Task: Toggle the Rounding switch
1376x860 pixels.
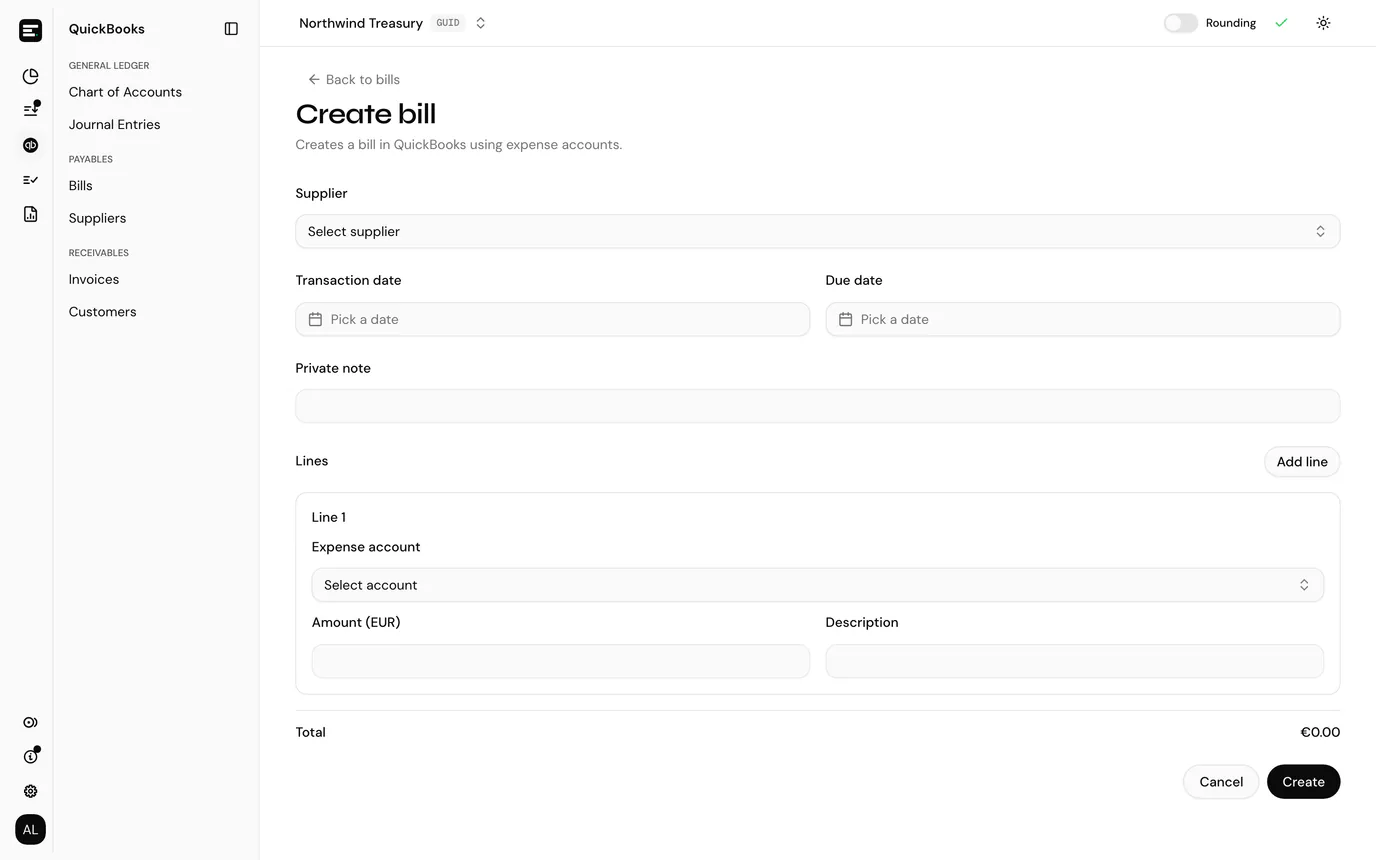Action: (1180, 23)
